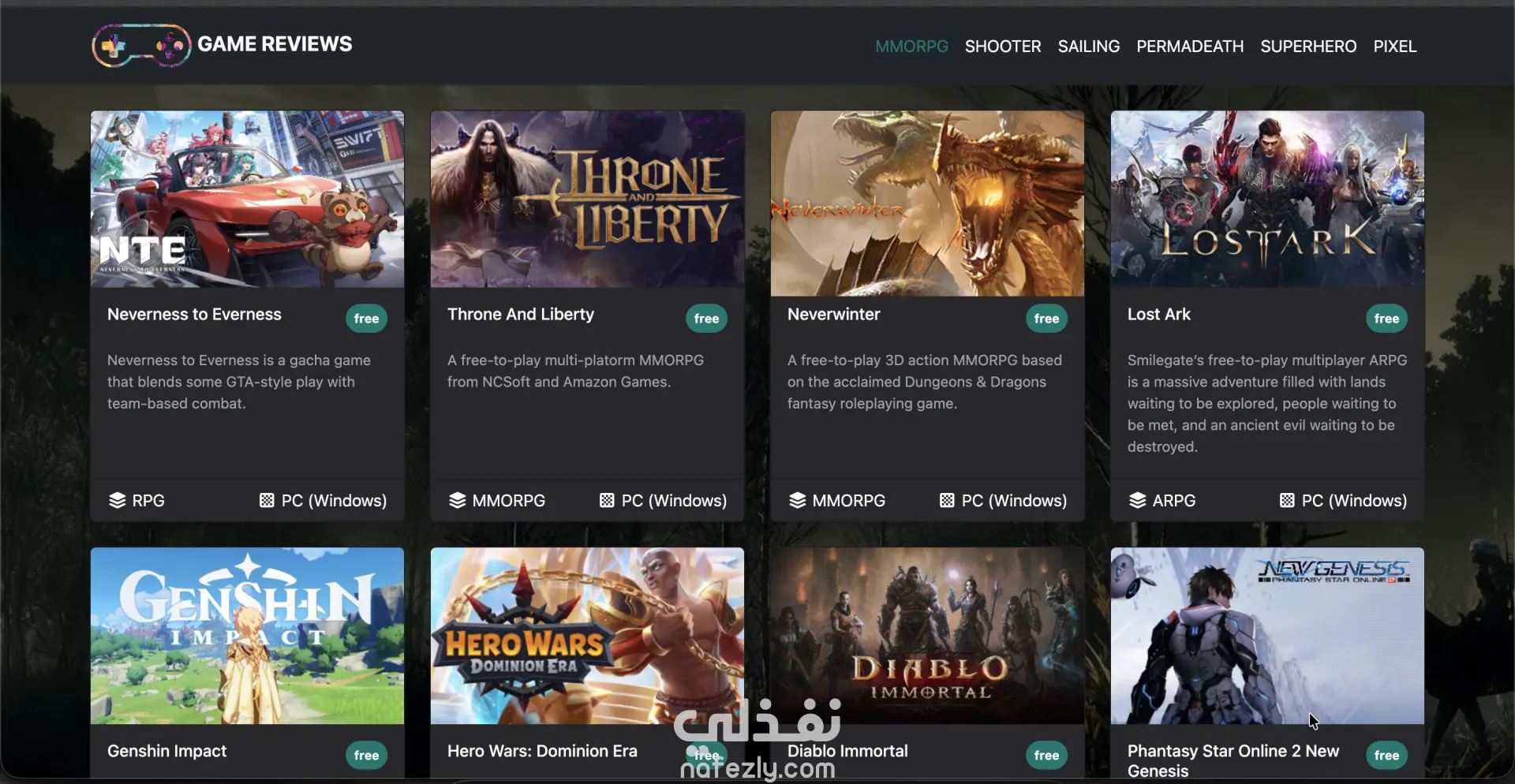Viewport: 1515px width, 784px height.
Task: Click the ARPG genre label on Lost Ark
Action: coord(1174,500)
